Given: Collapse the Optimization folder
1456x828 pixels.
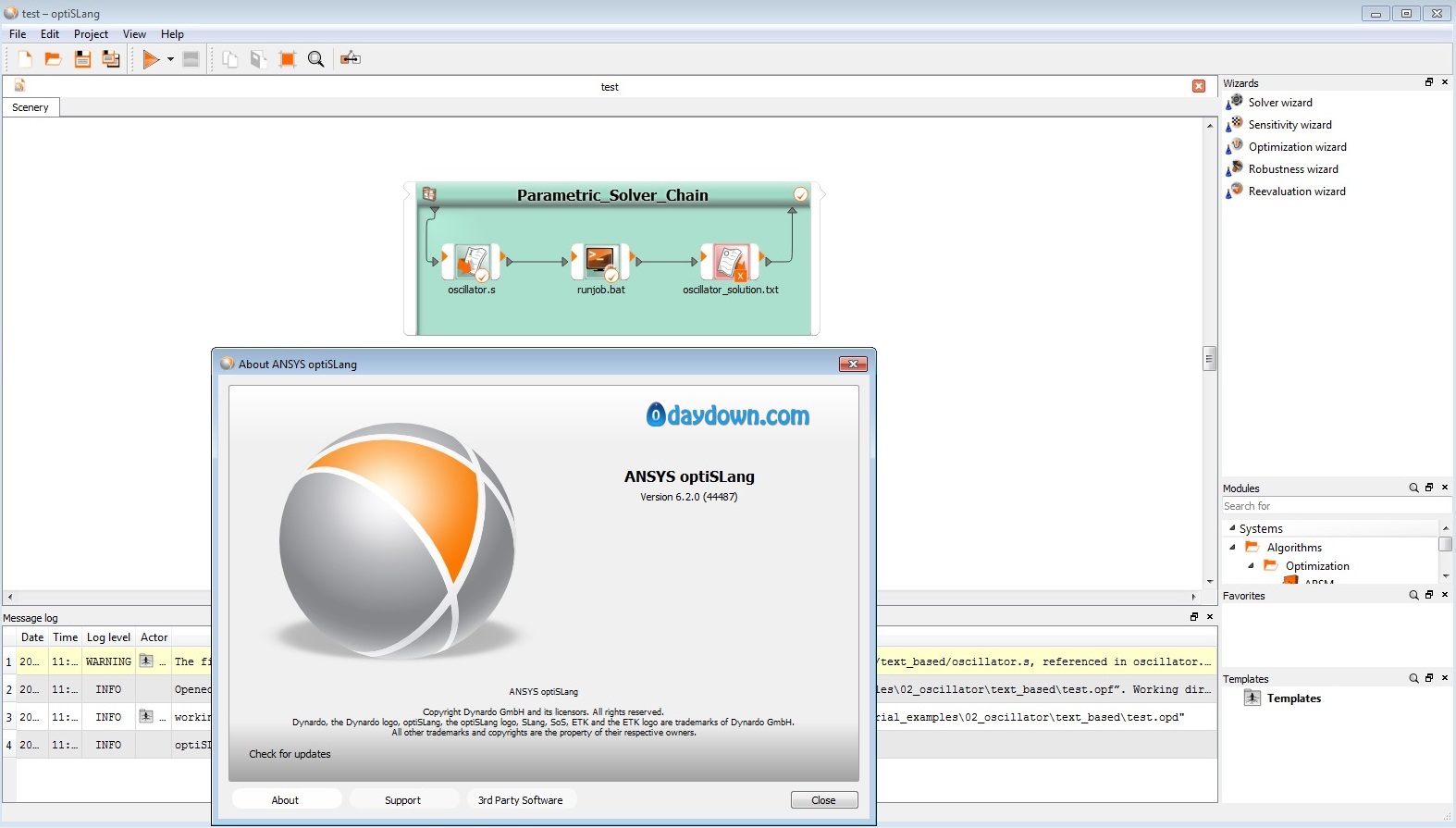Looking at the screenshot, I should (x=1251, y=565).
